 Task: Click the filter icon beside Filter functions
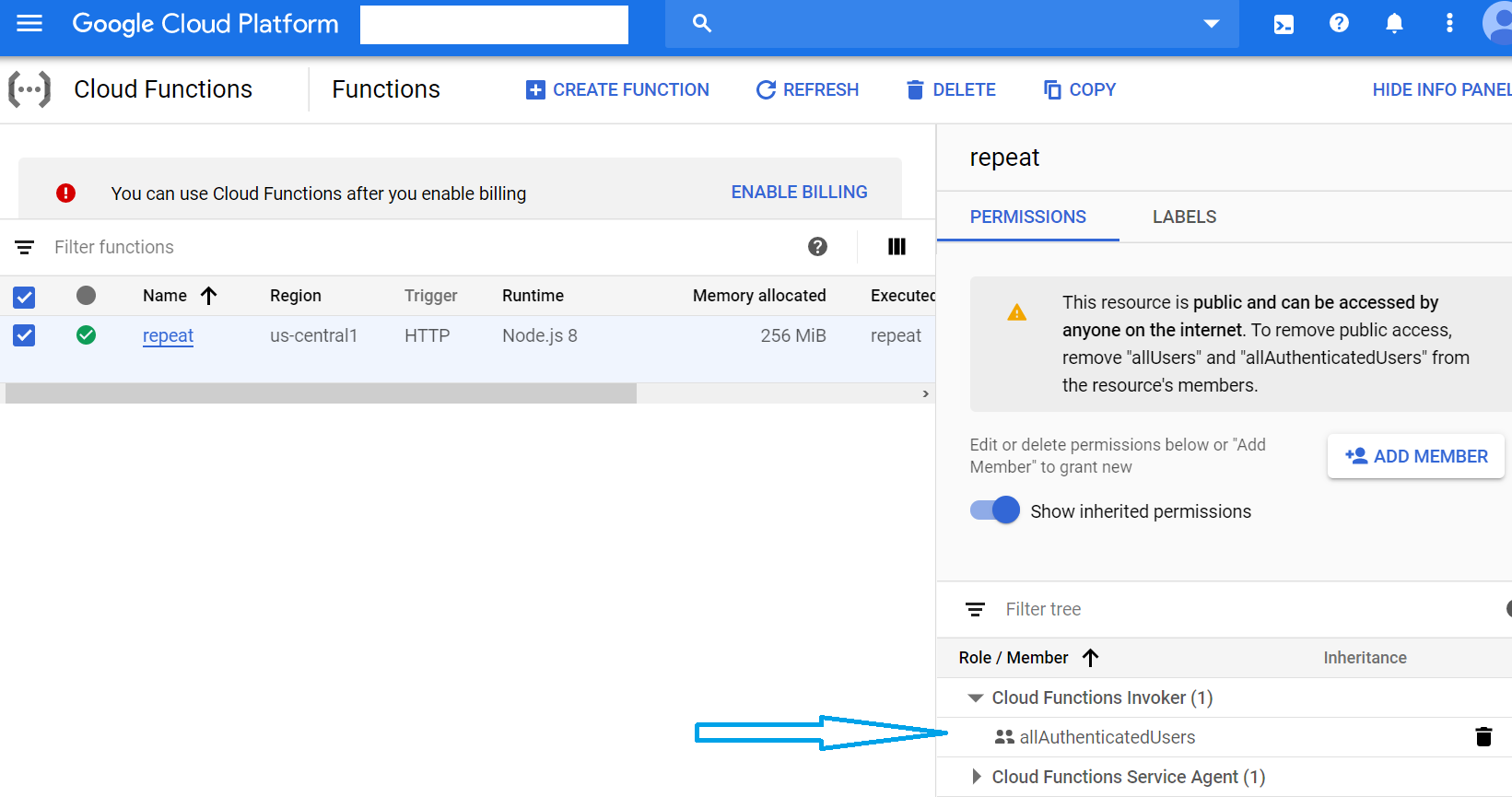coord(25,247)
